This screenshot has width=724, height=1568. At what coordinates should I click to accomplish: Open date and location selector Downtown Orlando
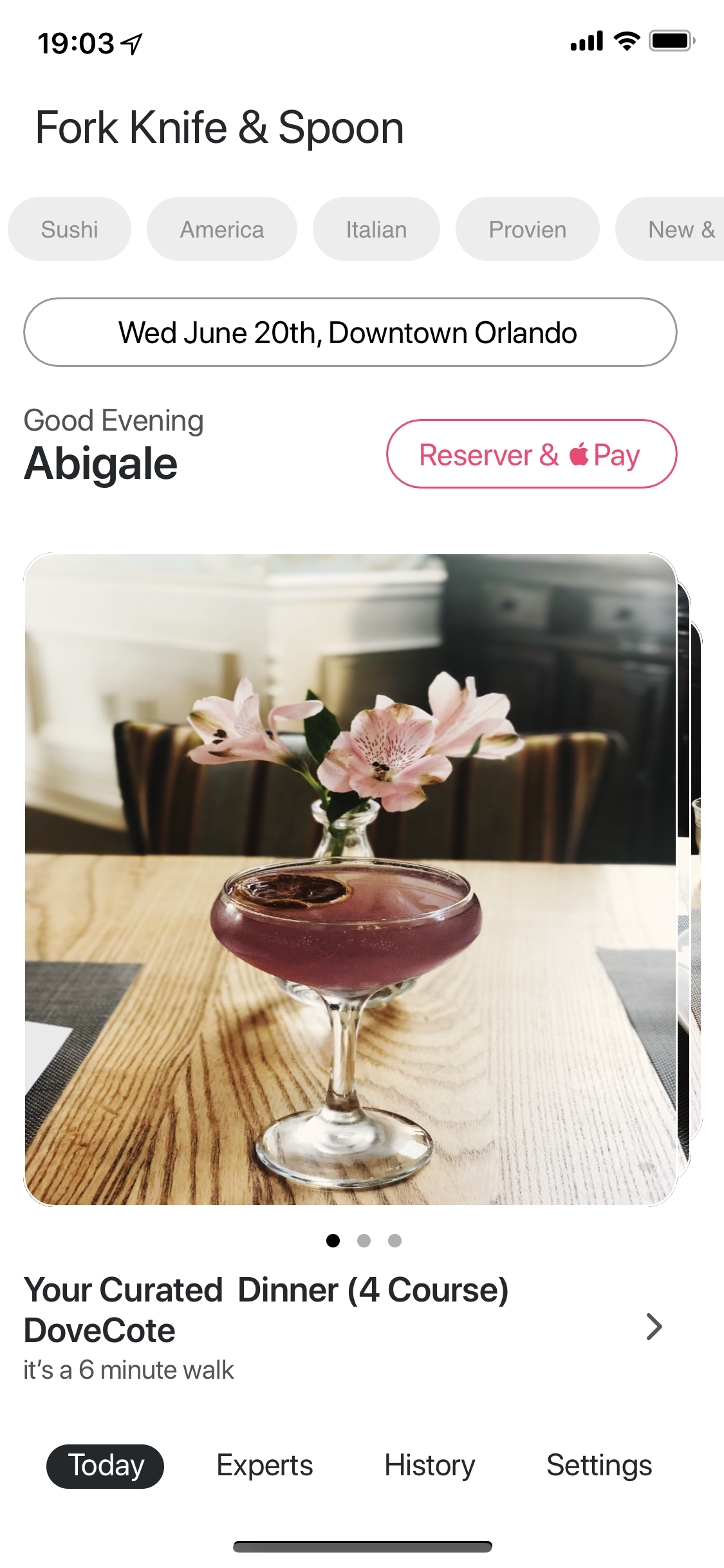coord(350,332)
